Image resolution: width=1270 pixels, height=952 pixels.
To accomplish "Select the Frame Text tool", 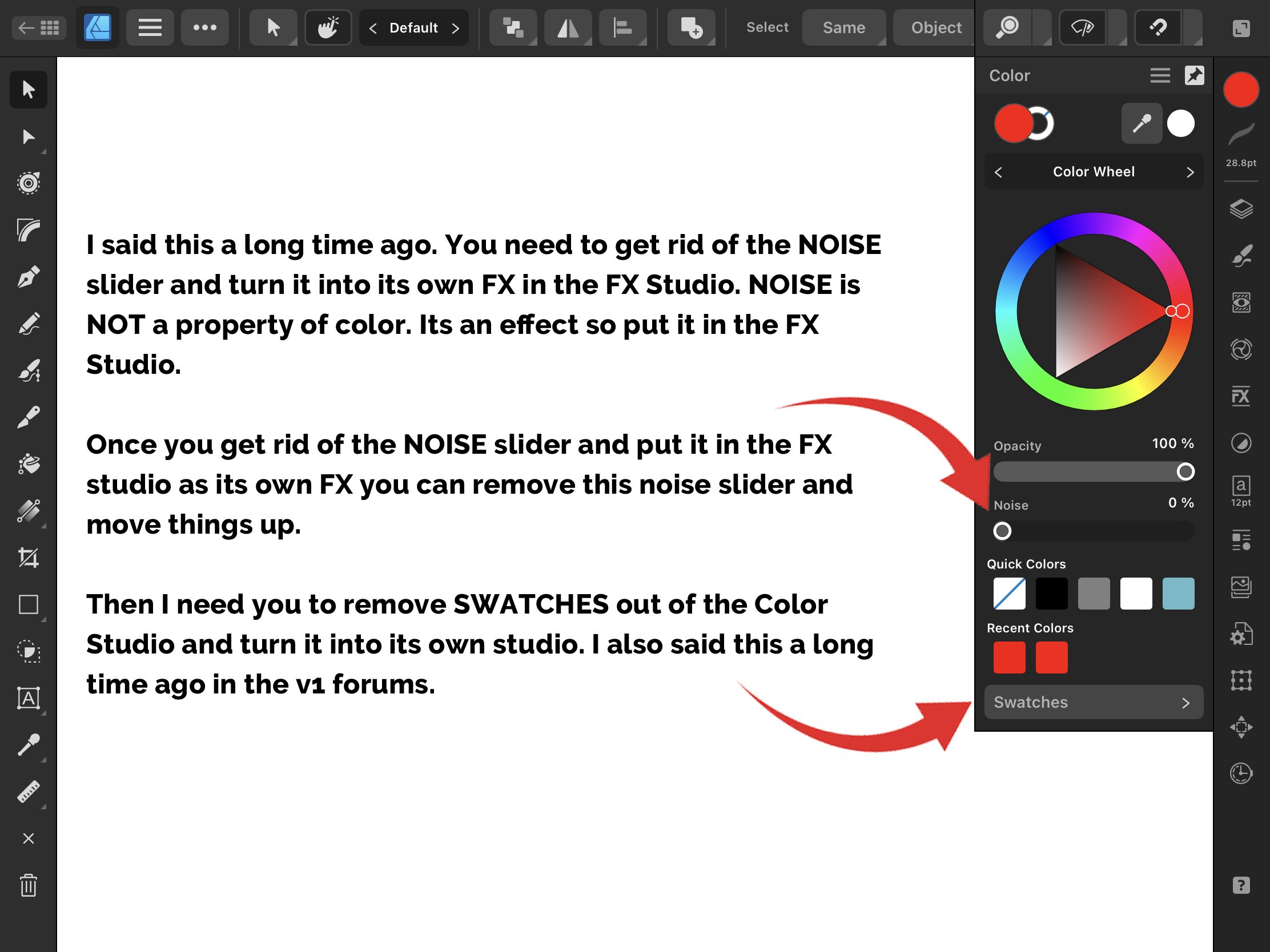I will pos(28,699).
